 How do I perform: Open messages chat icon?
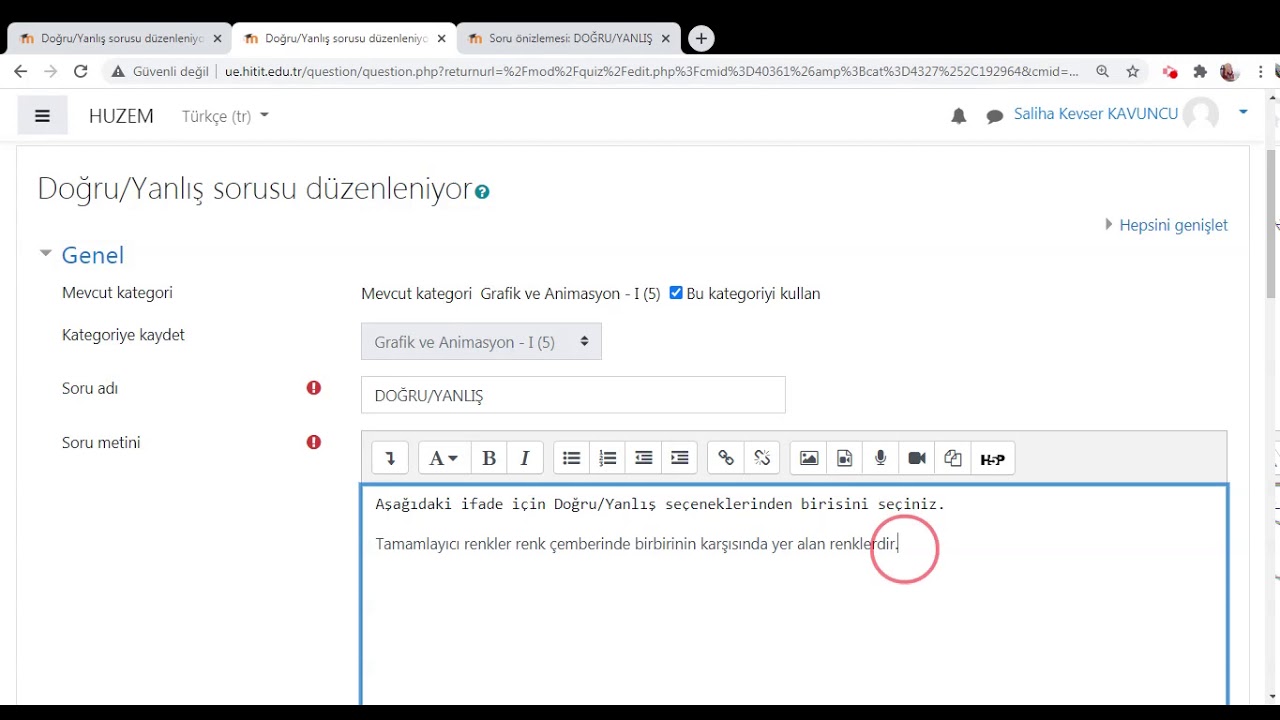tap(995, 117)
